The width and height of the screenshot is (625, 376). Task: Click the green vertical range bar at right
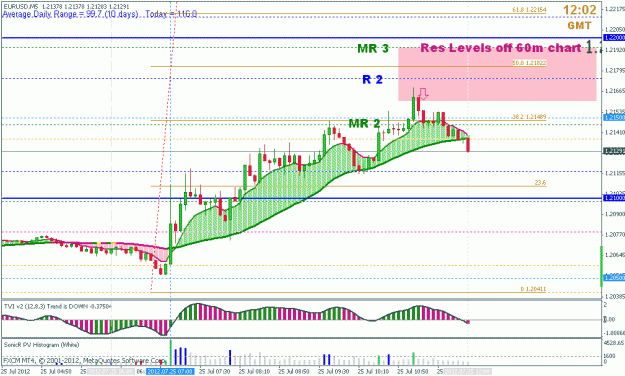tap(601, 266)
